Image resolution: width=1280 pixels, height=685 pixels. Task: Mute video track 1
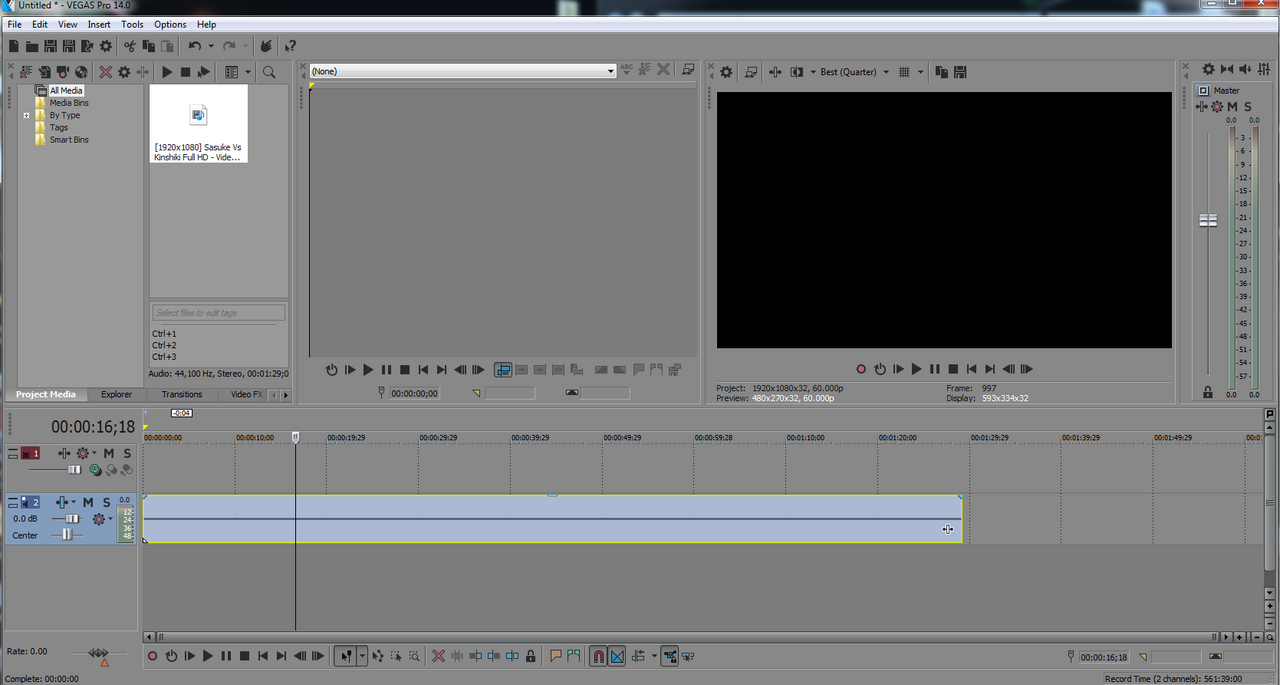(x=109, y=453)
